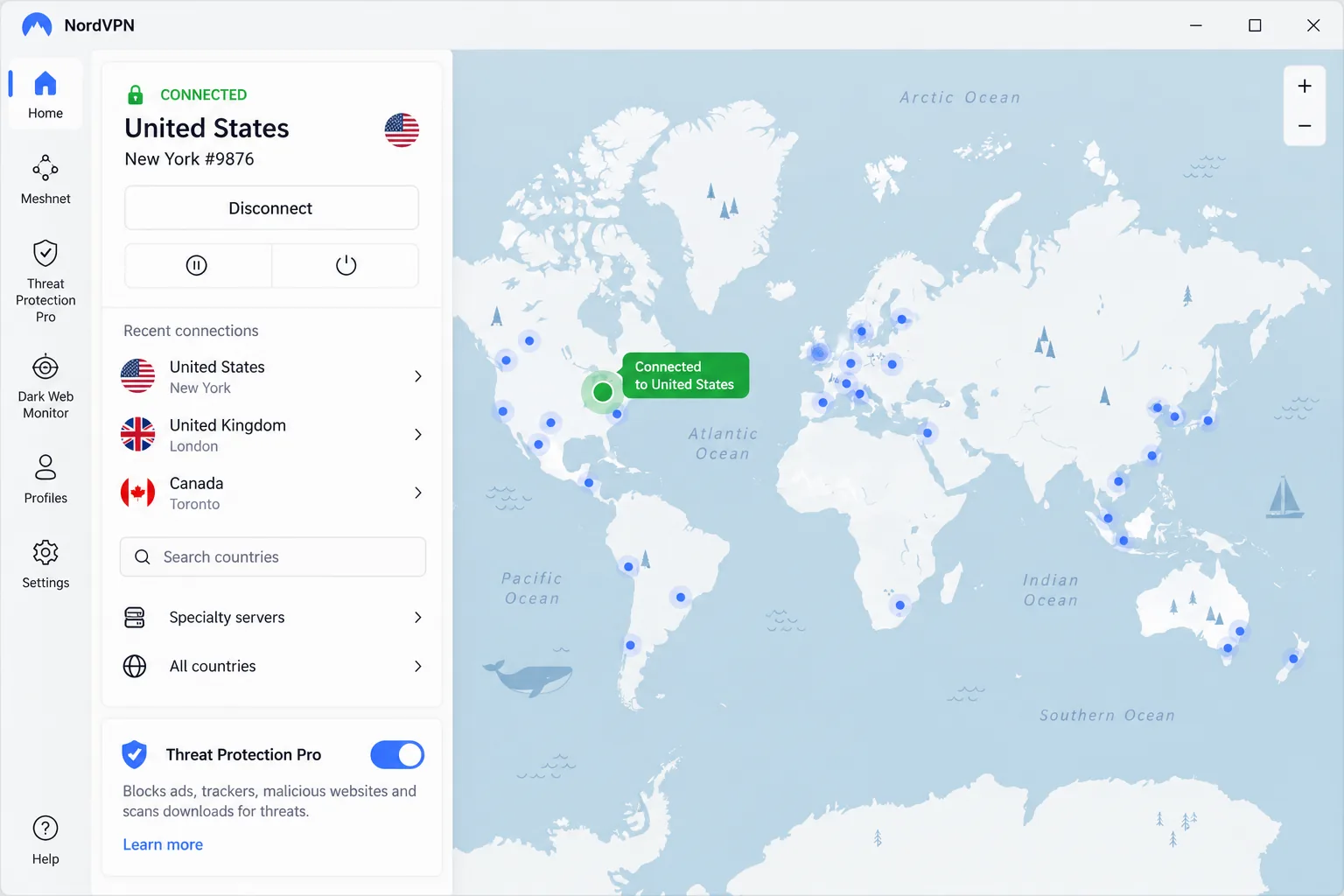The width and height of the screenshot is (1344, 896).
Task: Click the Connected to United States map label
Action: 685,375
